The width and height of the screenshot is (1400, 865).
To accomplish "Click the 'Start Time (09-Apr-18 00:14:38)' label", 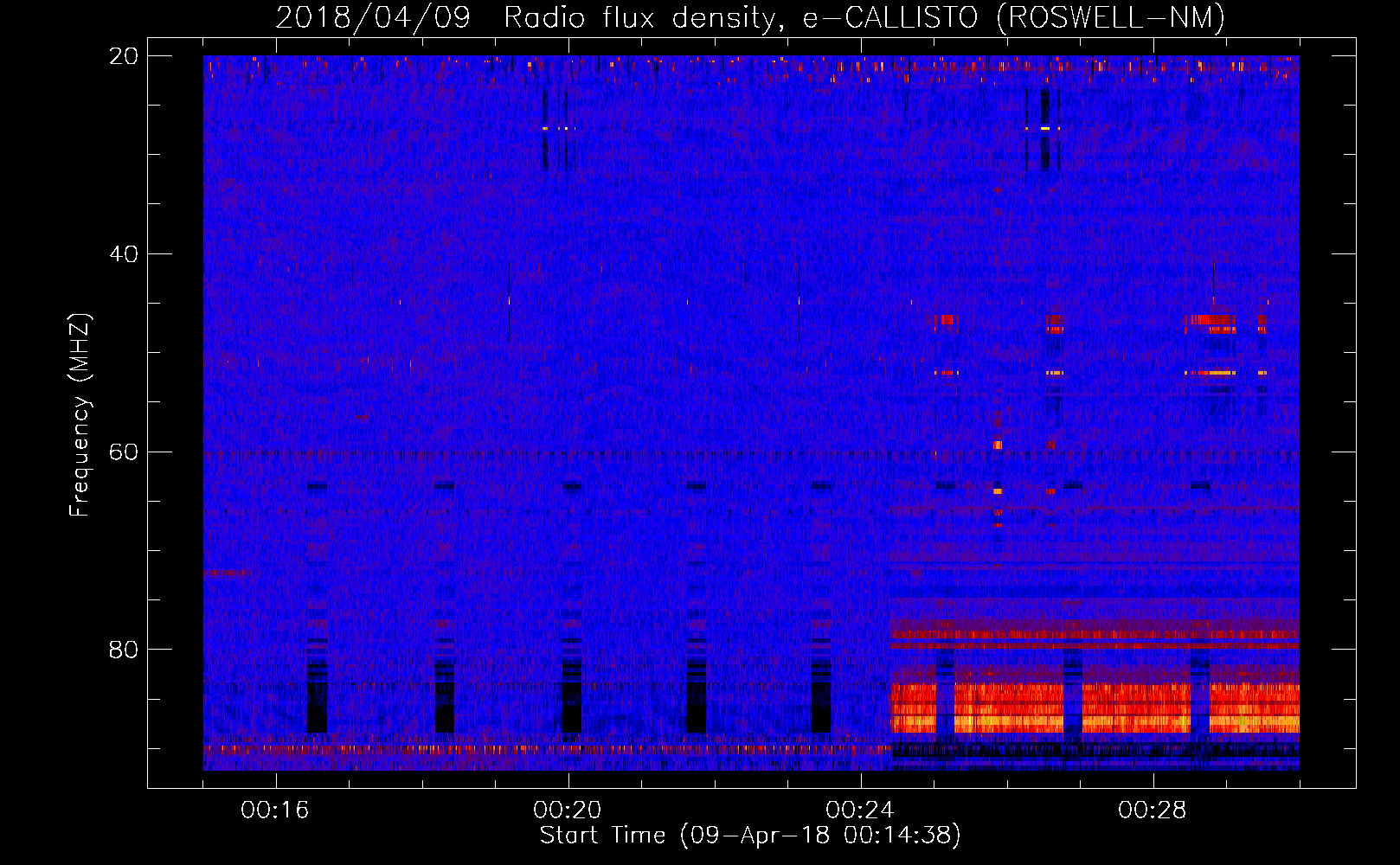I will pos(750,836).
